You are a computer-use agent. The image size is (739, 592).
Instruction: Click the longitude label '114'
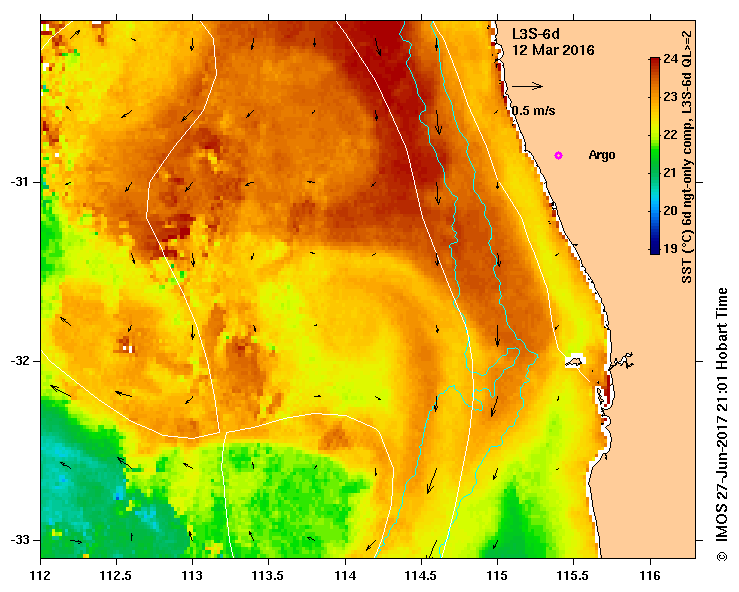click(345, 576)
